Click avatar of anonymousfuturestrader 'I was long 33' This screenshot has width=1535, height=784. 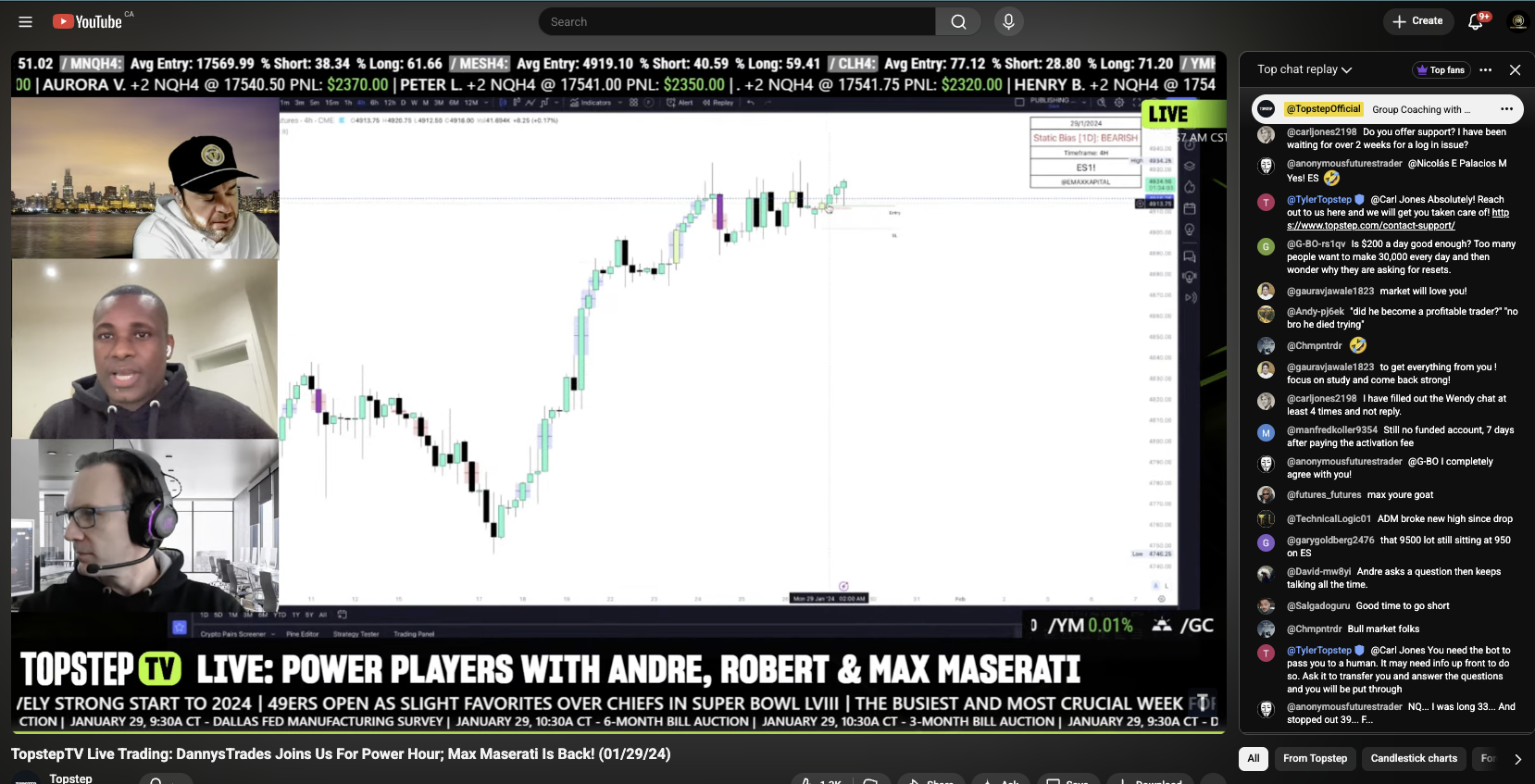click(x=1266, y=709)
